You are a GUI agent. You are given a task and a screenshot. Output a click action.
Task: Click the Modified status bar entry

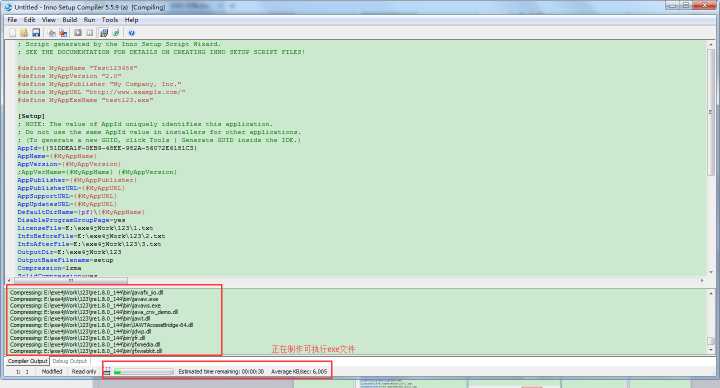pyautogui.click(x=52, y=371)
